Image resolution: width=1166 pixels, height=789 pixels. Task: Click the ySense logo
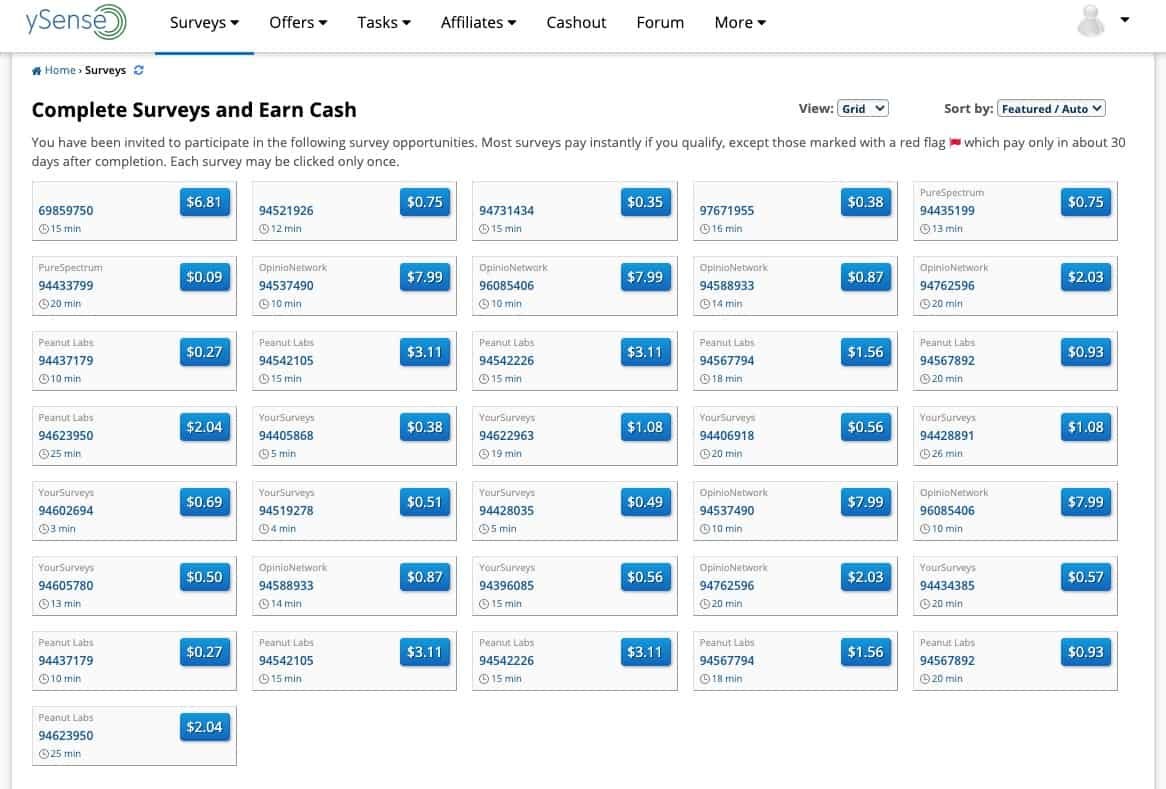[x=76, y=22]
